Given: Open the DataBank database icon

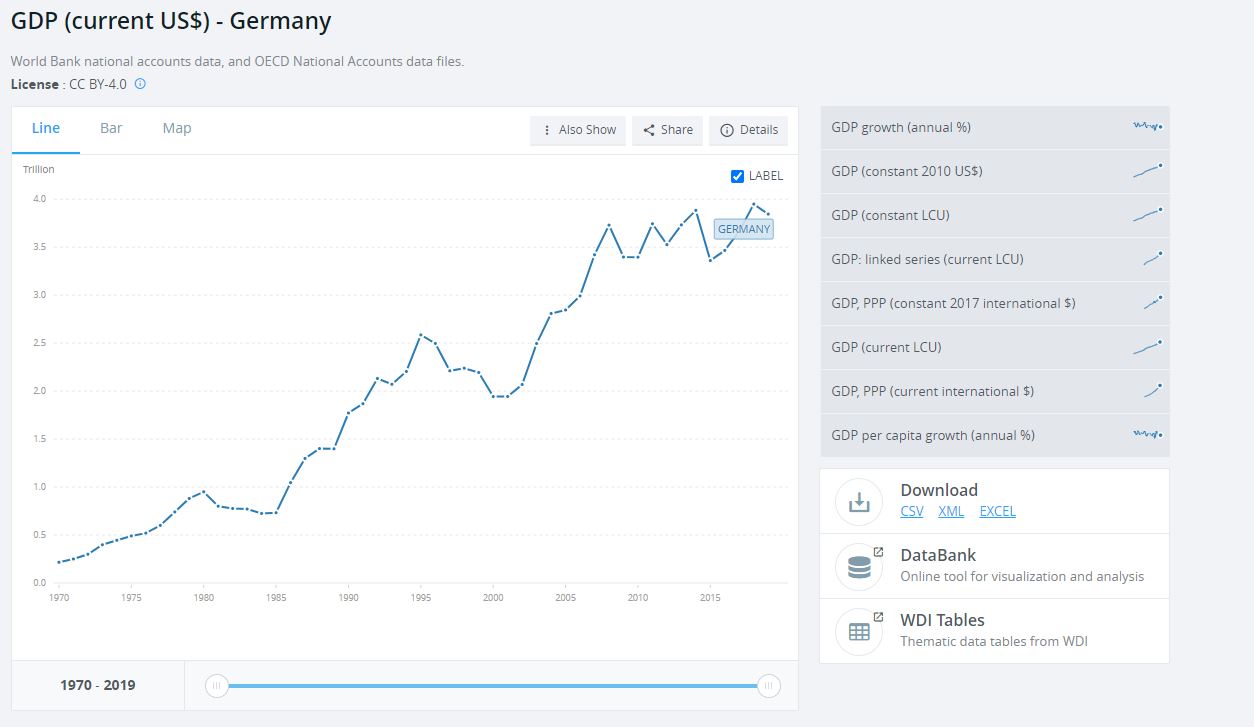Looking at the screenshot, I should 859,567.
